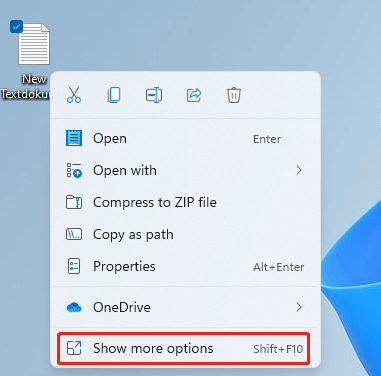Screen dimensions: 381x376
Task: Uncheck the selected desktop file checkbox
Action: tap(16, 26)
